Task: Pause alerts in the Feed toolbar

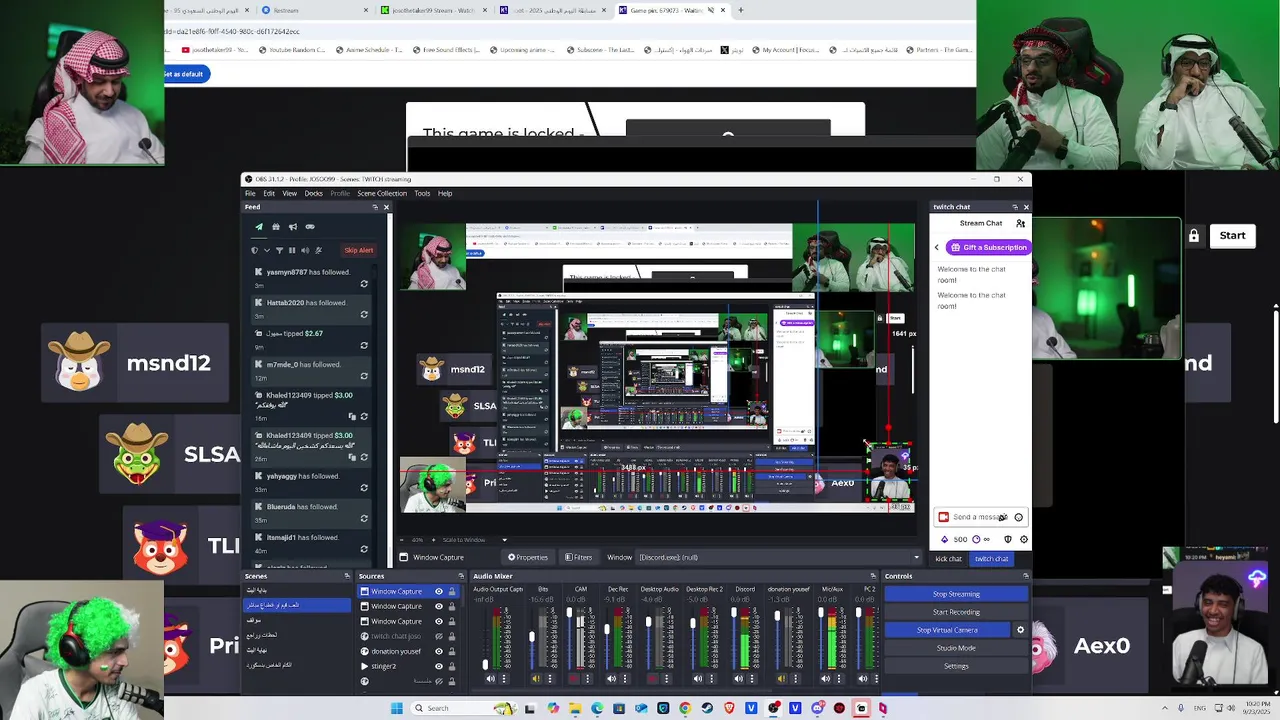Action: [292, 250]
